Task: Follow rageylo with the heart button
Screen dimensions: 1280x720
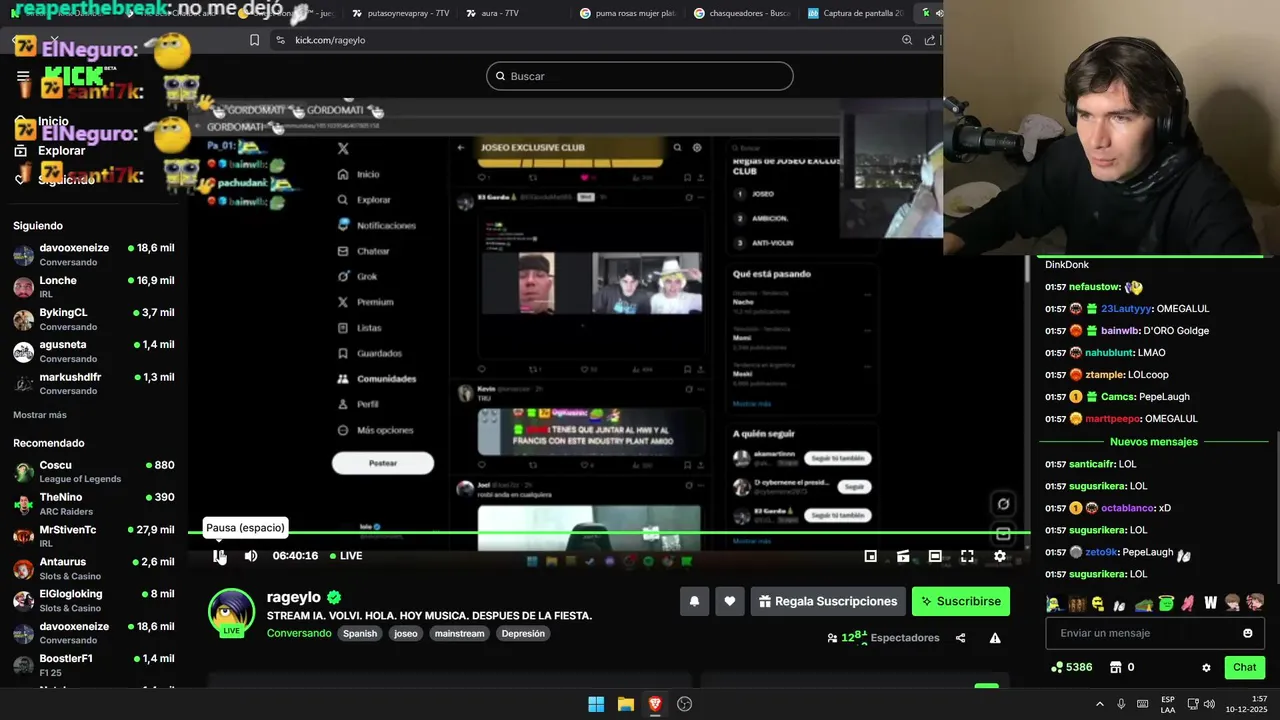Action: pos(730,601)
